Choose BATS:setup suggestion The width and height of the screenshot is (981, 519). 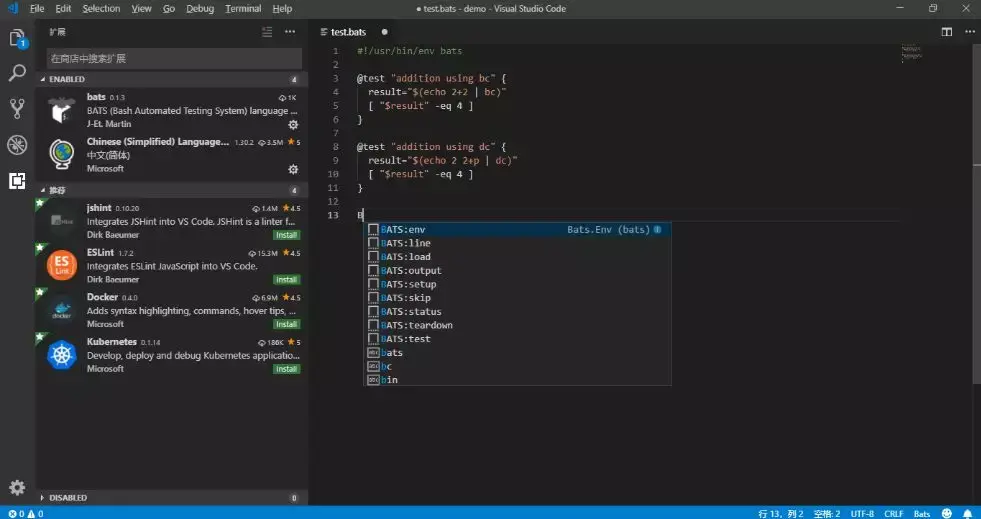coord(517,285)
